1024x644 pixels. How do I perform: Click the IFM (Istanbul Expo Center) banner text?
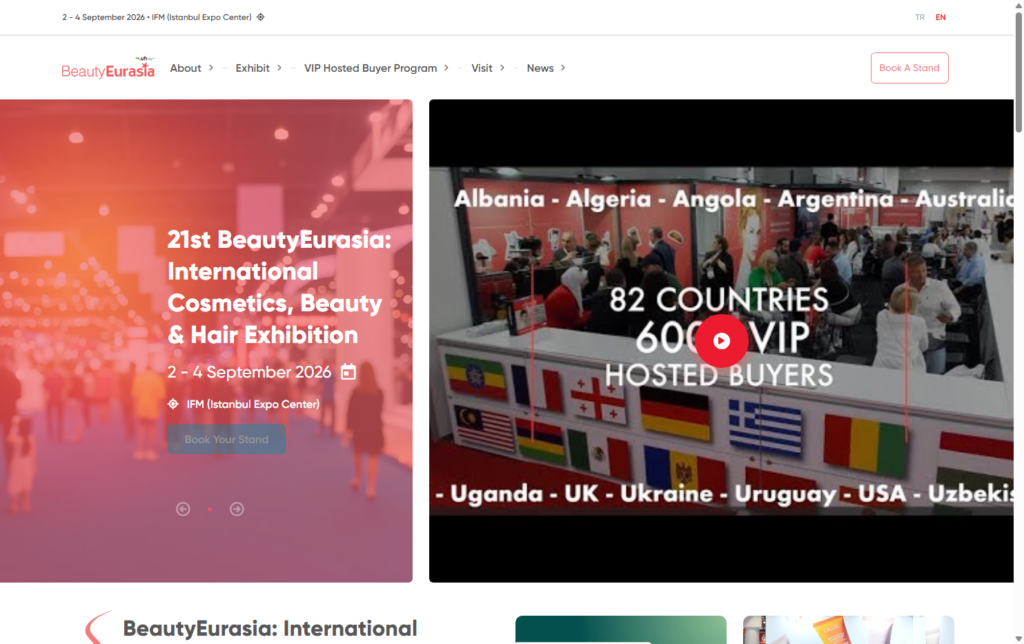(x=252, y=404)
